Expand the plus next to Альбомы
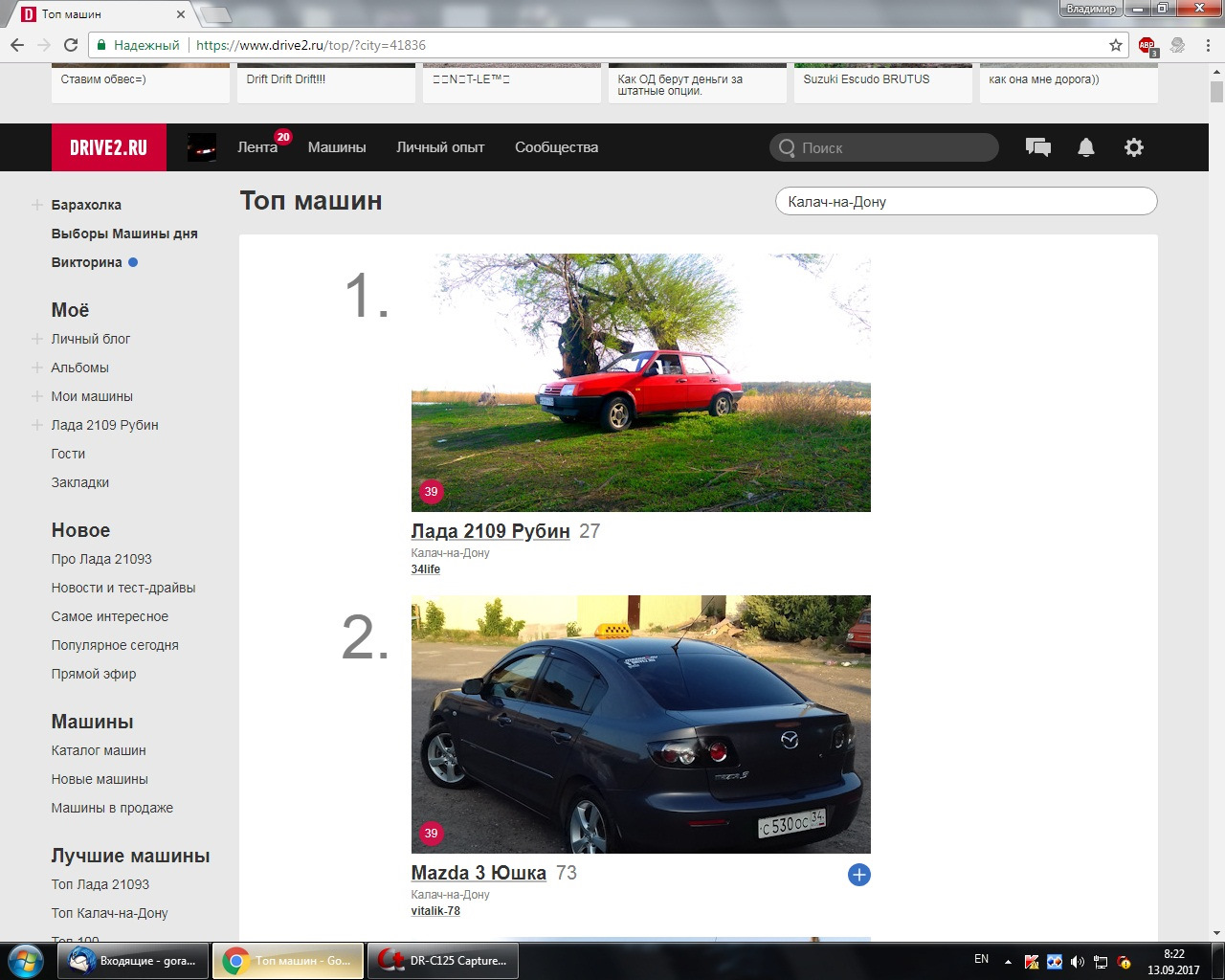 37,367
